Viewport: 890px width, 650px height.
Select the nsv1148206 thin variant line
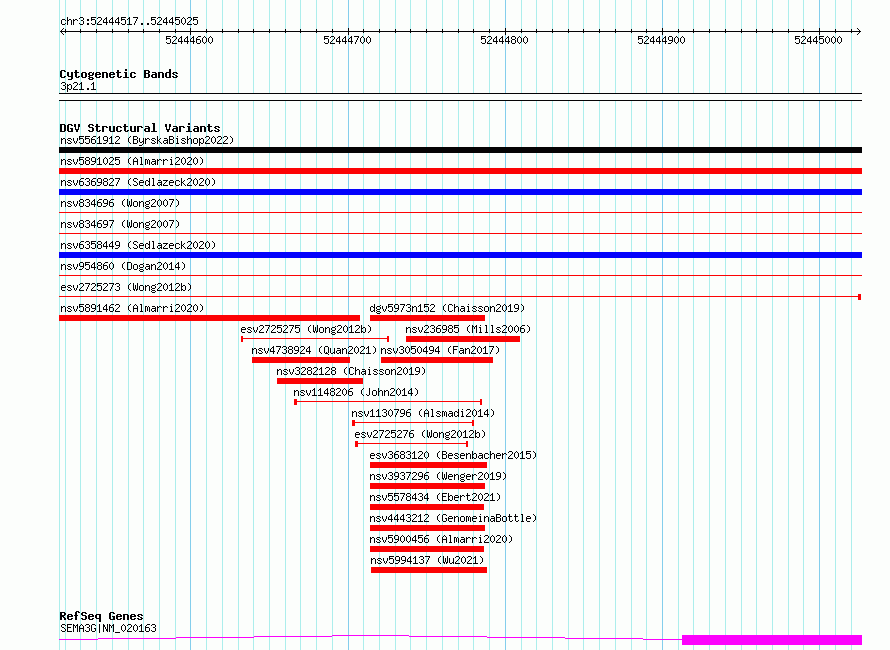click(388, 402)
